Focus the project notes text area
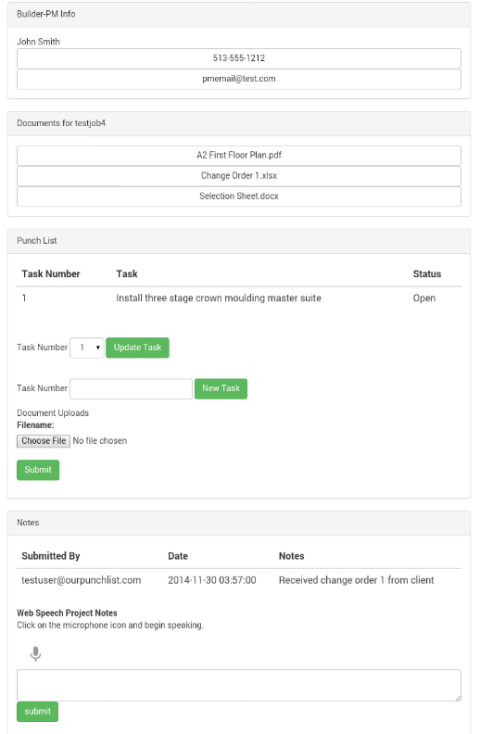Image resolution: width=480 pixels, height=734 pixels. [239, 685]
